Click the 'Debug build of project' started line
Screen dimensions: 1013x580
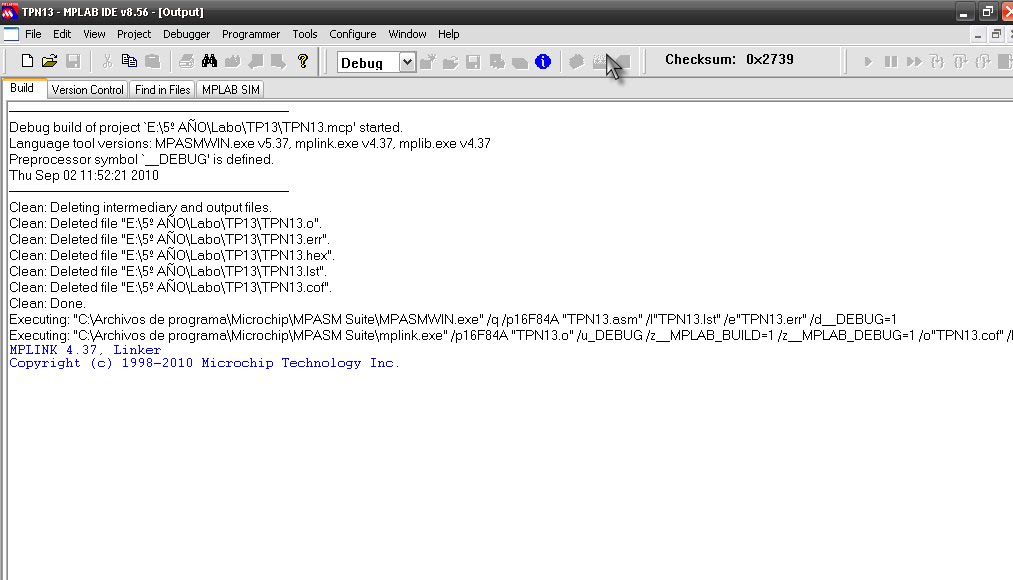click(x=206, y=127)
